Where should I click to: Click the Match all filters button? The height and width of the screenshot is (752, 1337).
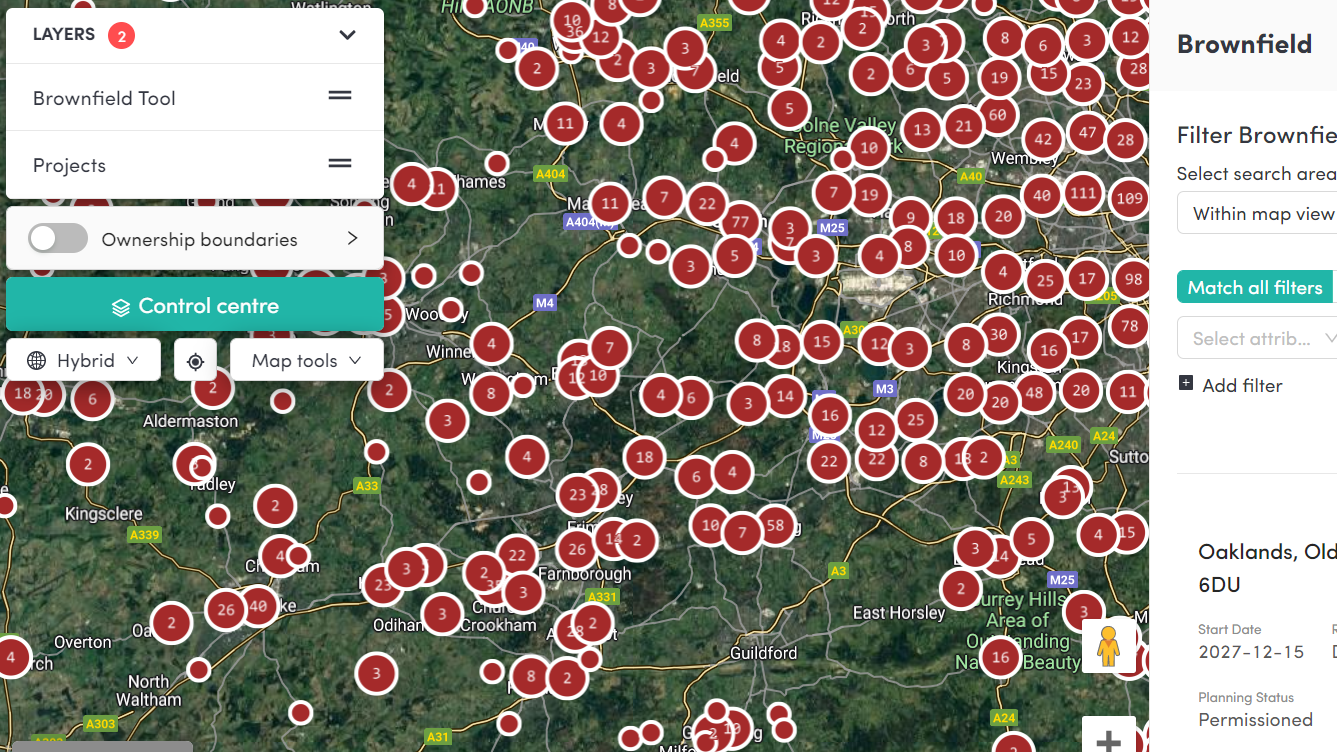pos(1255,288)
